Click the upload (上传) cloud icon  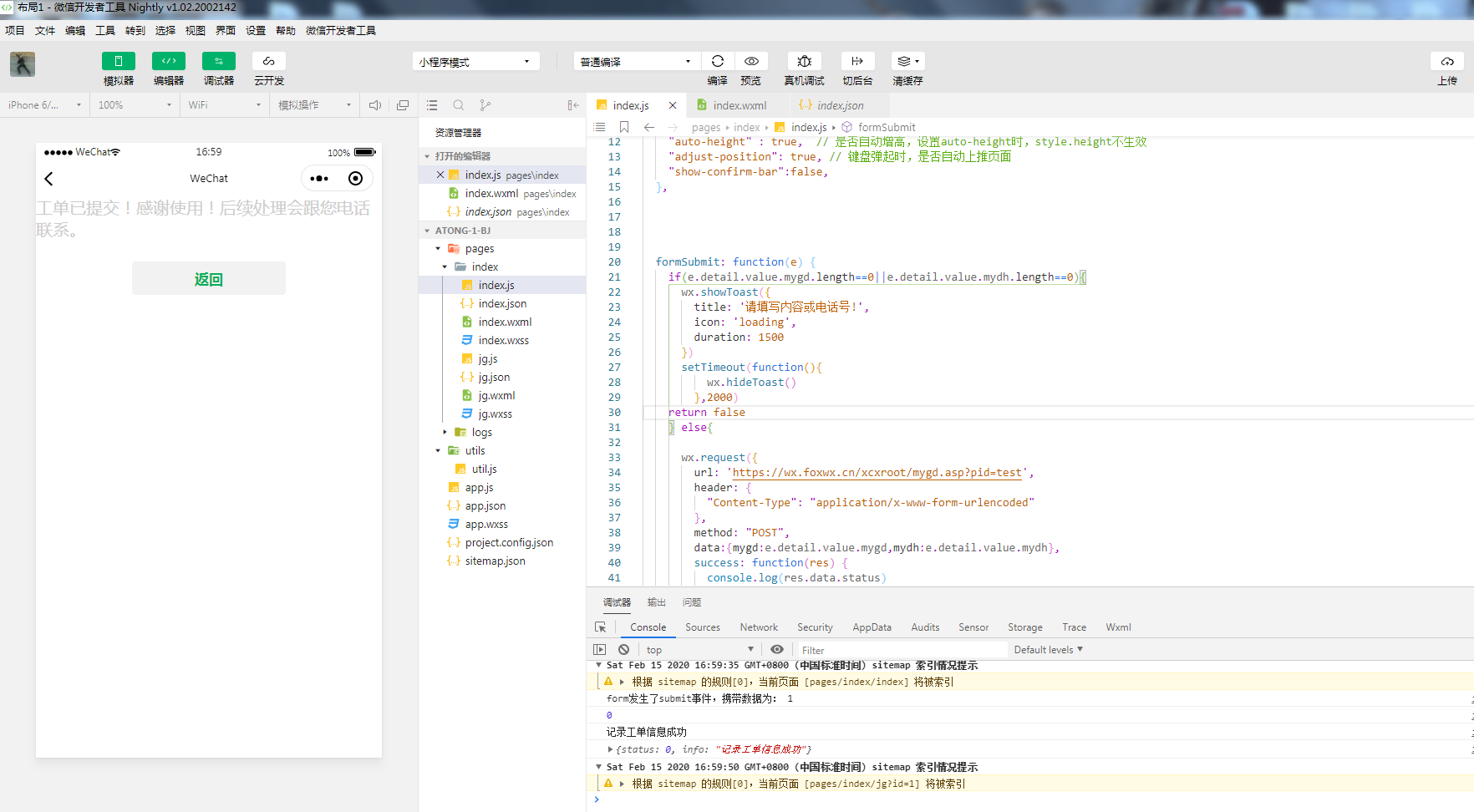tap(1447, 61)
